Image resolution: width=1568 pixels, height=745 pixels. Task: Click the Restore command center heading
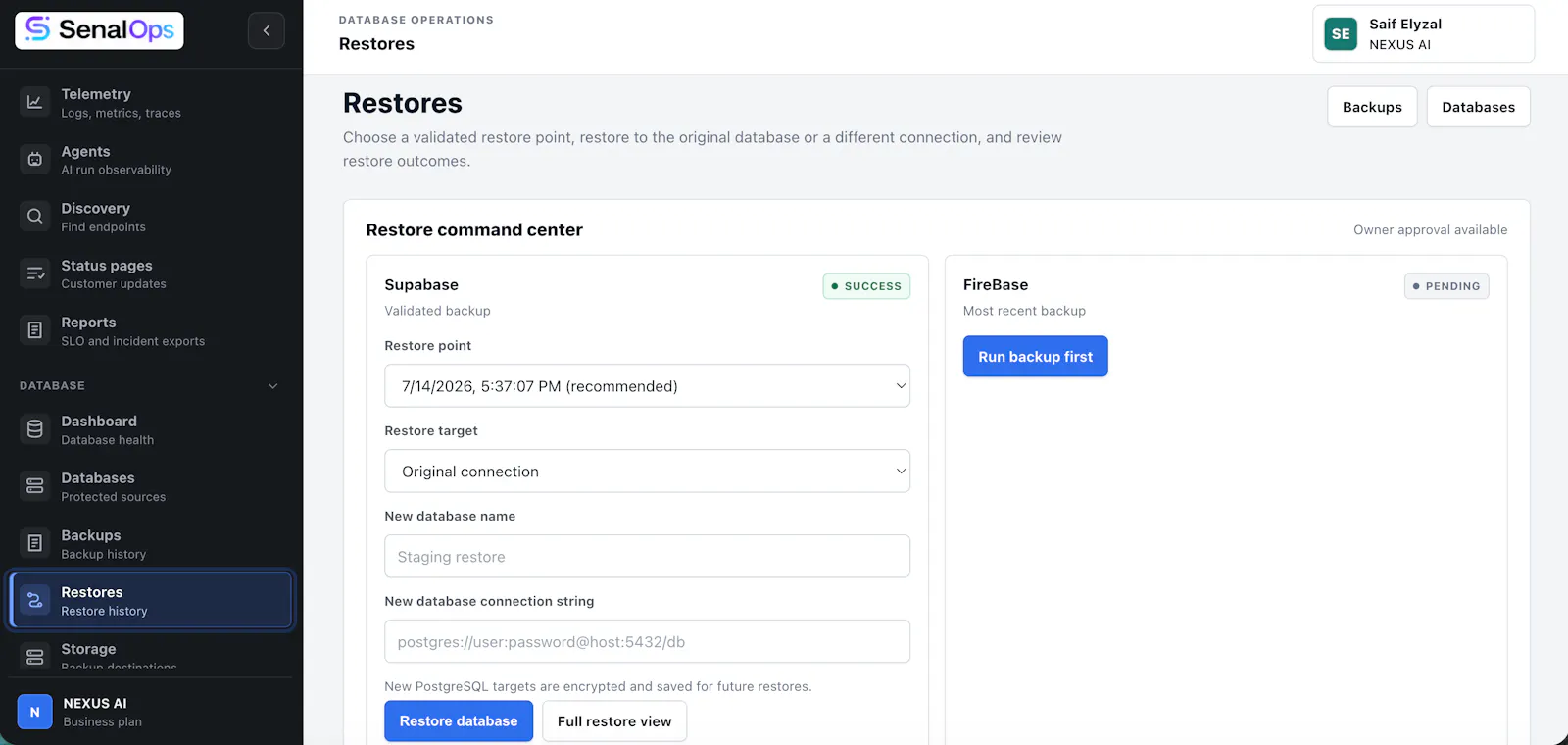click(x=474, y=230)
